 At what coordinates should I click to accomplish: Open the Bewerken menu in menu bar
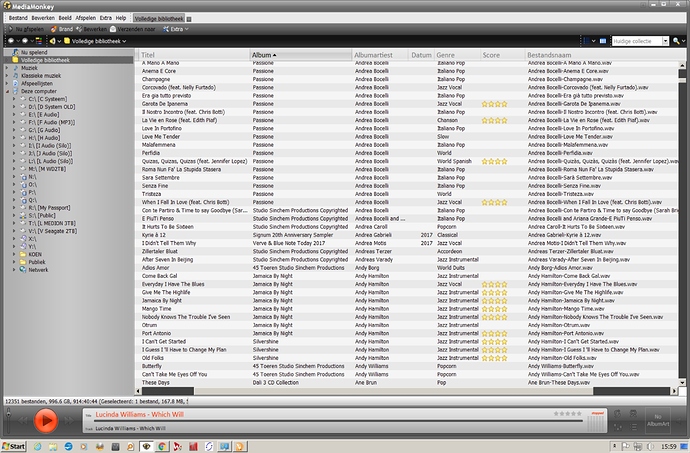43,18
